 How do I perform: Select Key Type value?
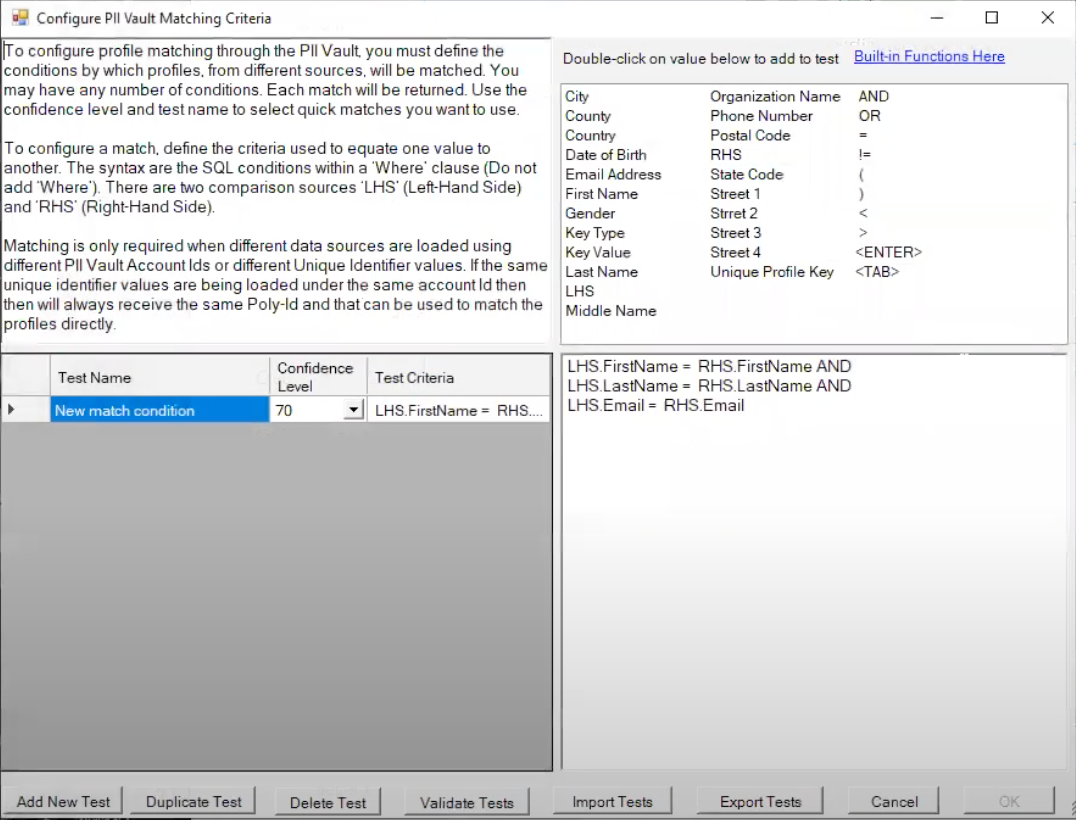tap(595, 233)
